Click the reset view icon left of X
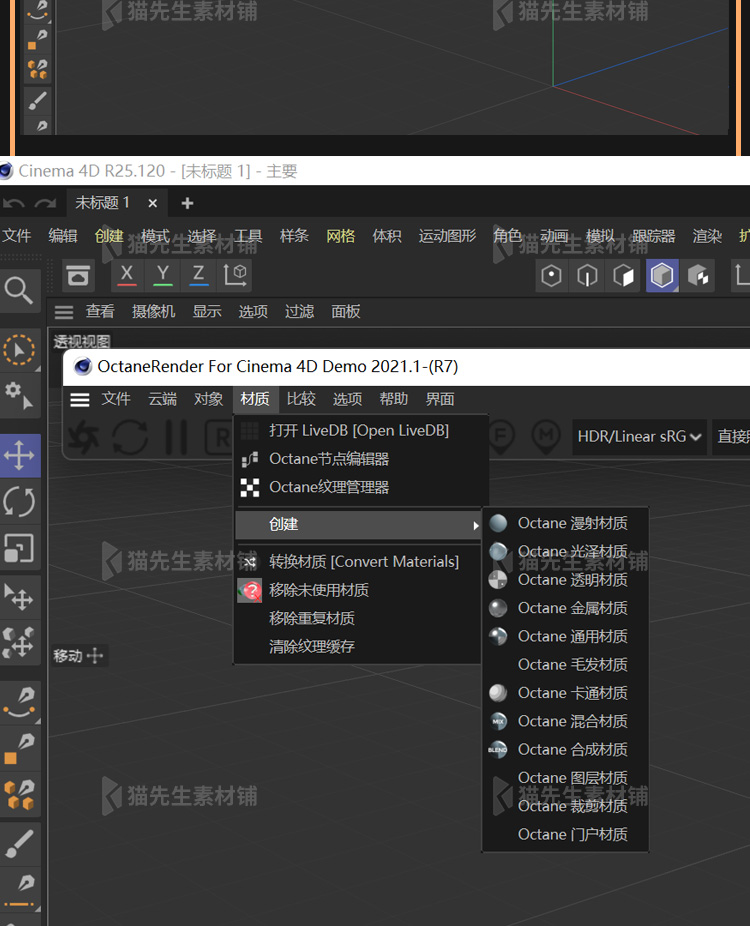Screen dimensions: 750x926 point(78,275)
